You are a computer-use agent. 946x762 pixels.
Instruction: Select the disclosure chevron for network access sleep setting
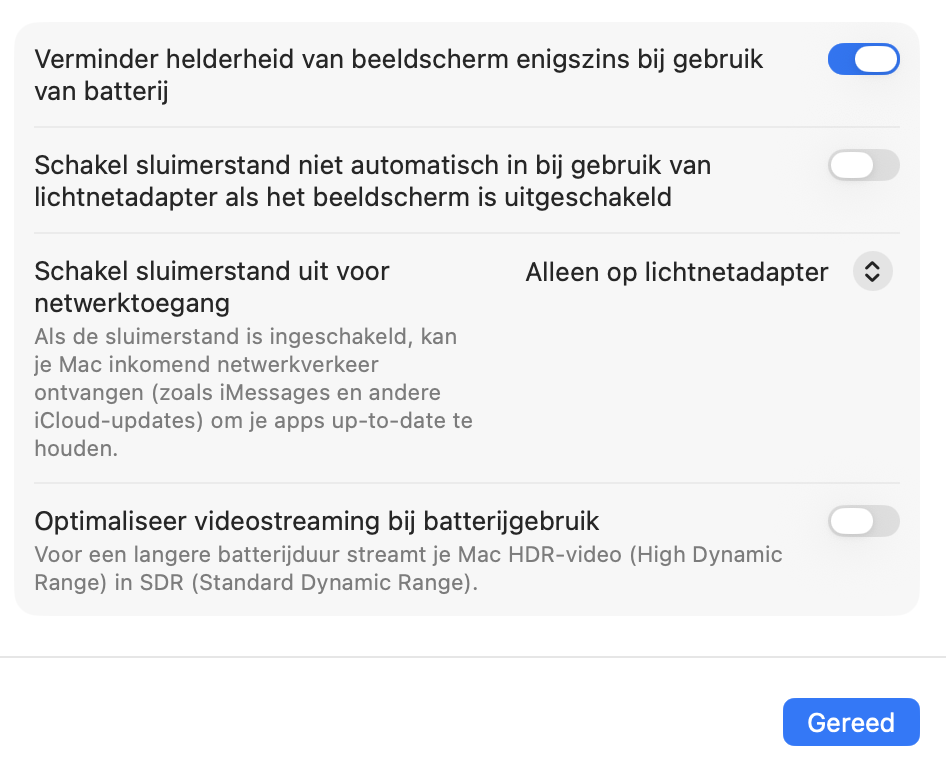tap(872, 271)
